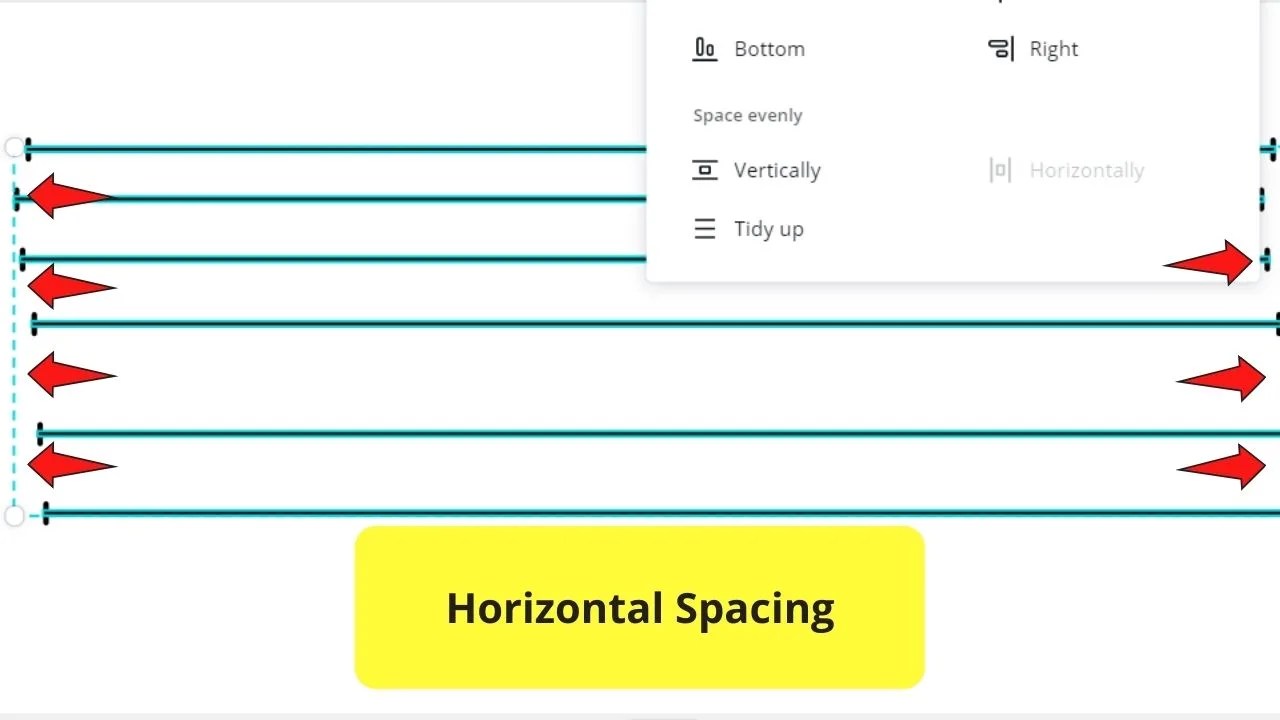Click the yellow Horizontal Spacing label
Viewport: 1280px width, 720px height.
pyautogui.click(x=640, y=607)
